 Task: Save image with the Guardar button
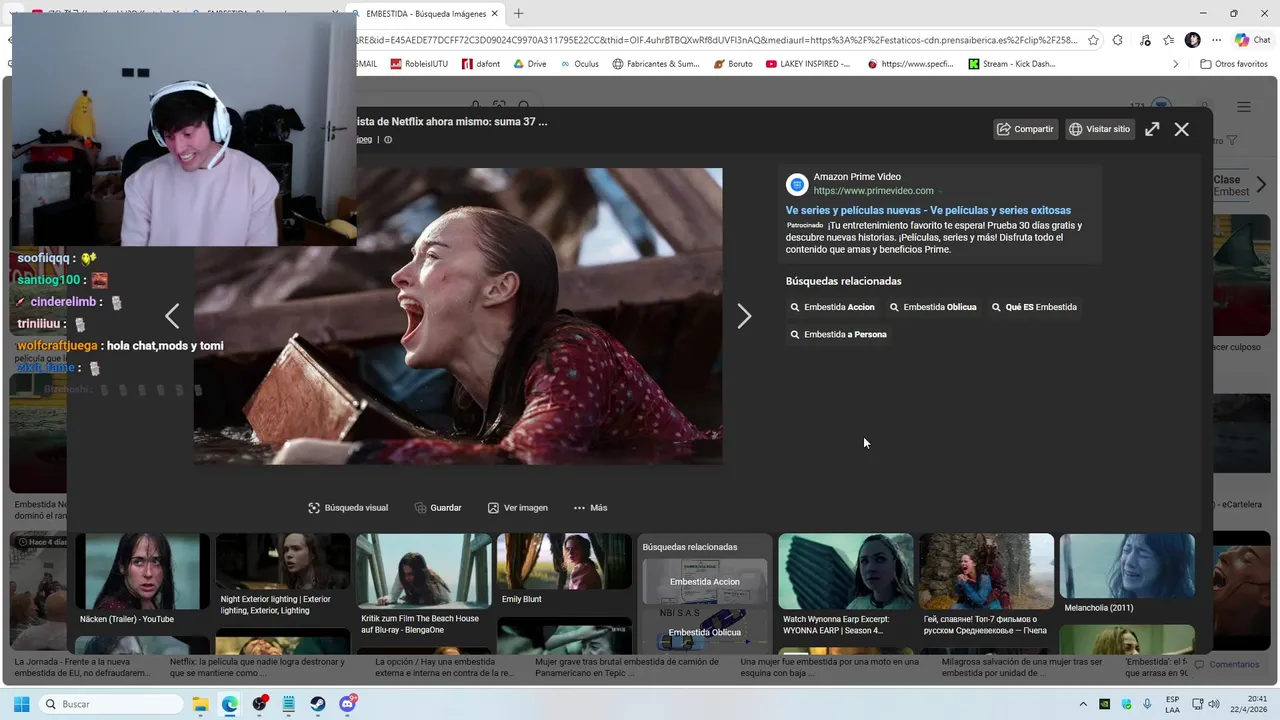438,508
